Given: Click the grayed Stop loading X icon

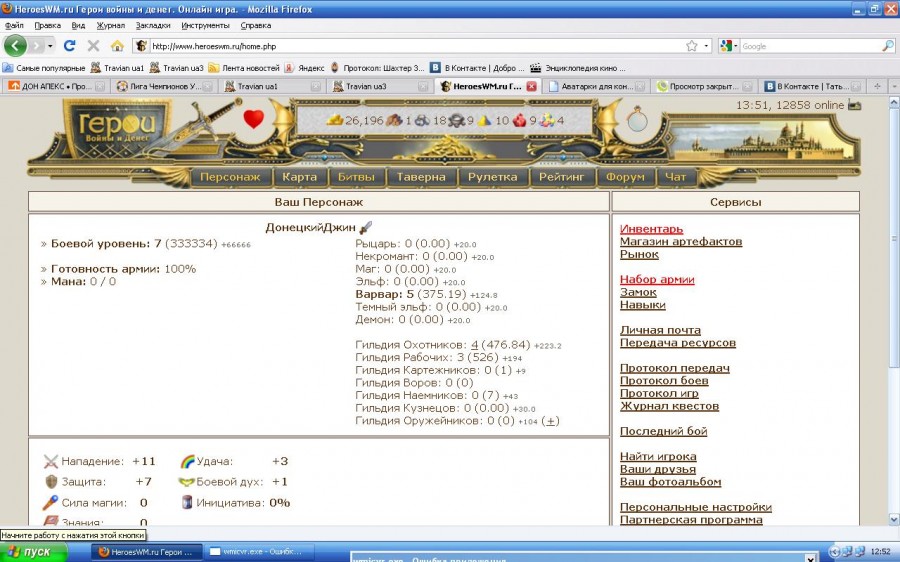Looking at the screenshot, I should (x=93, y=46).
